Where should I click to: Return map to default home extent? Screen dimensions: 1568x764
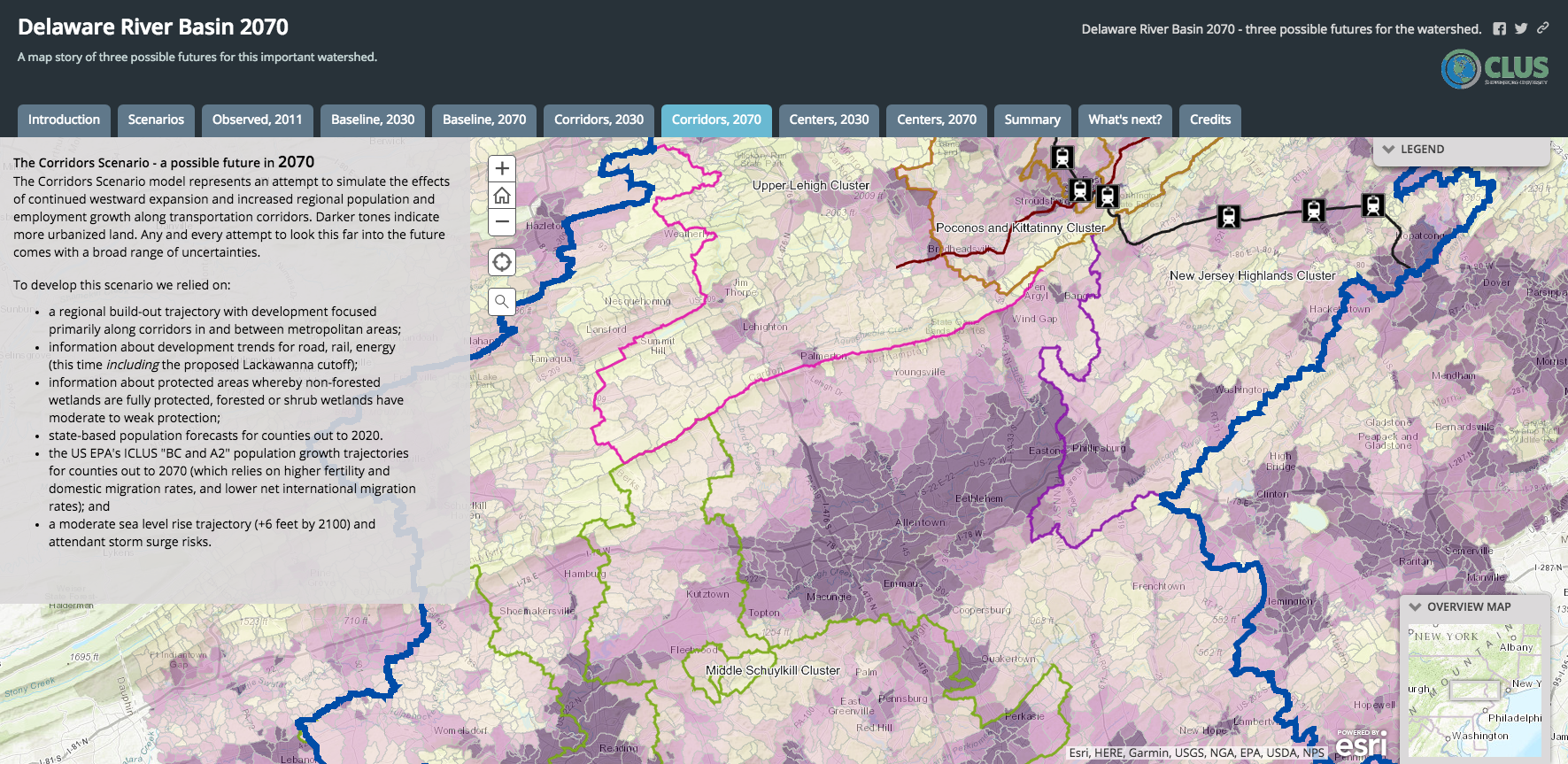(x=502, y=195)
